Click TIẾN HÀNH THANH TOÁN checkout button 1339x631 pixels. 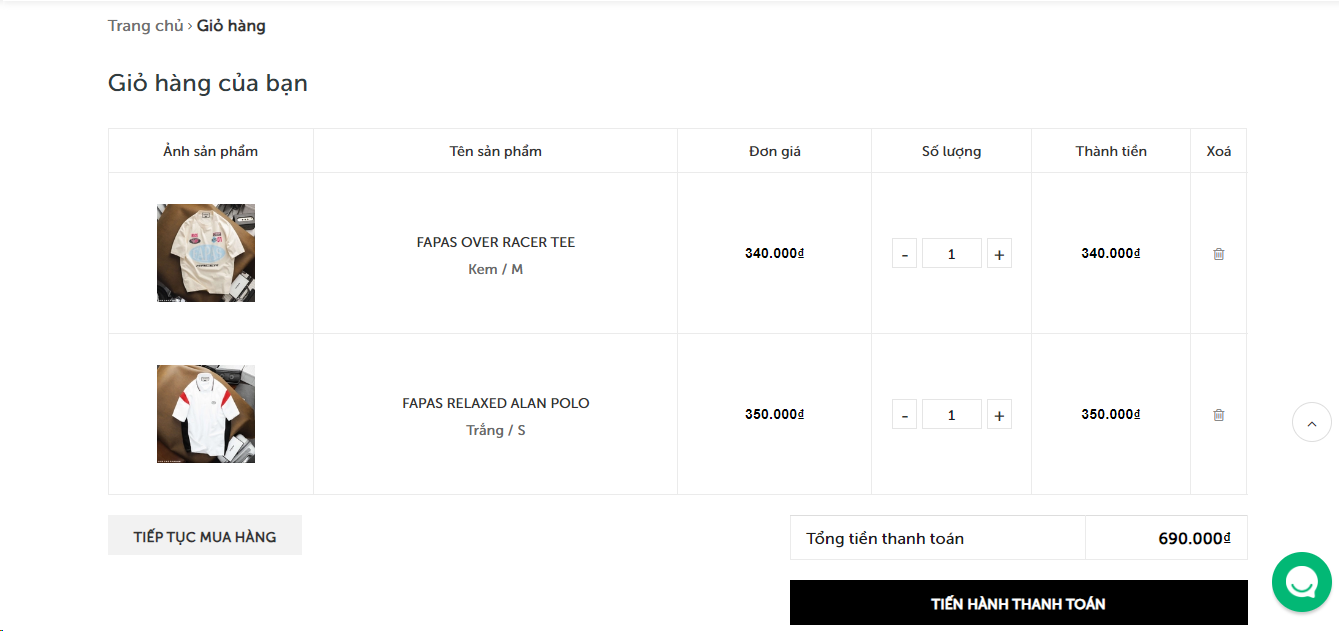(x=1019, y=603)
